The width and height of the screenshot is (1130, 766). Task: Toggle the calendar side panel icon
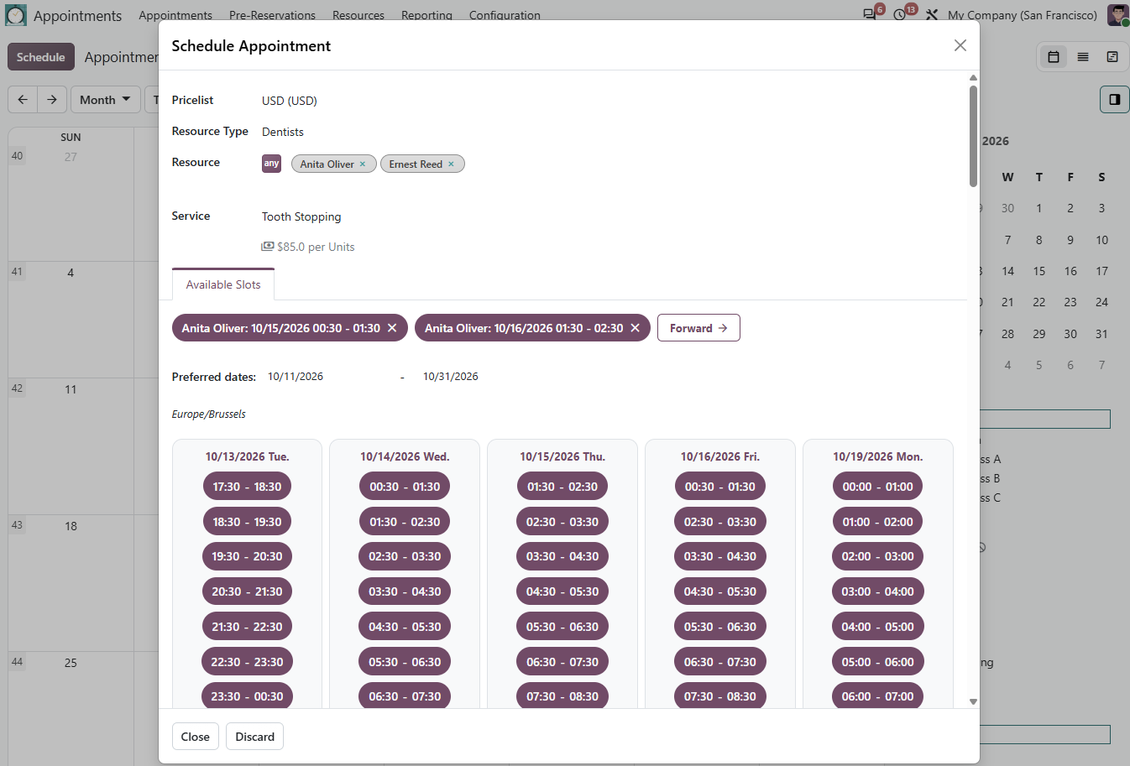1114,99
